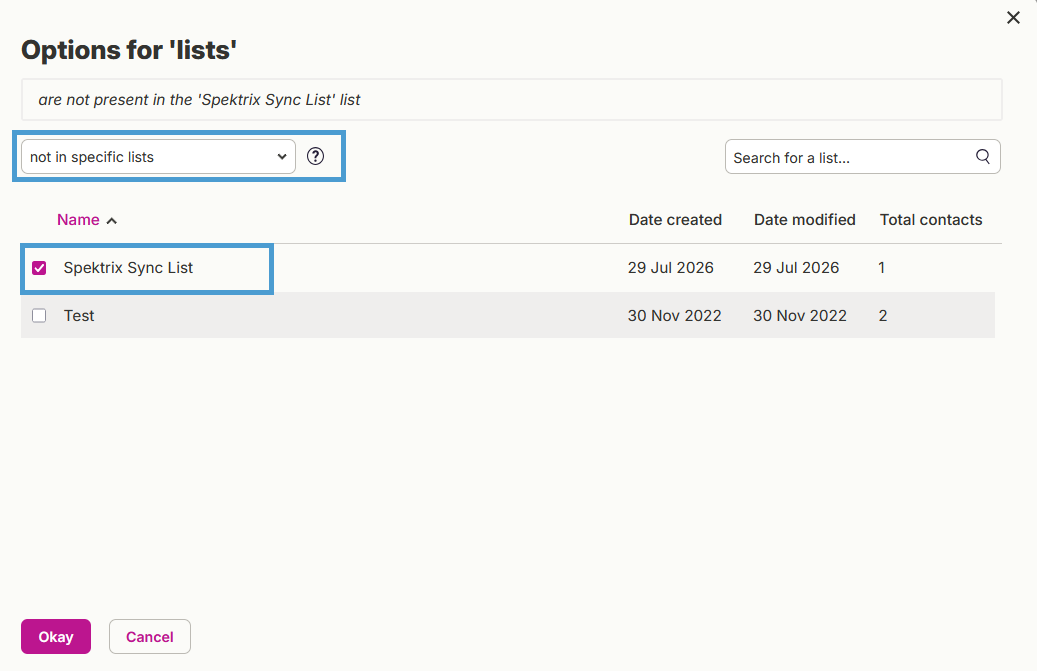Close the Options for 'lists' dialog
Screen dimensions: 1037x671
1013,18
